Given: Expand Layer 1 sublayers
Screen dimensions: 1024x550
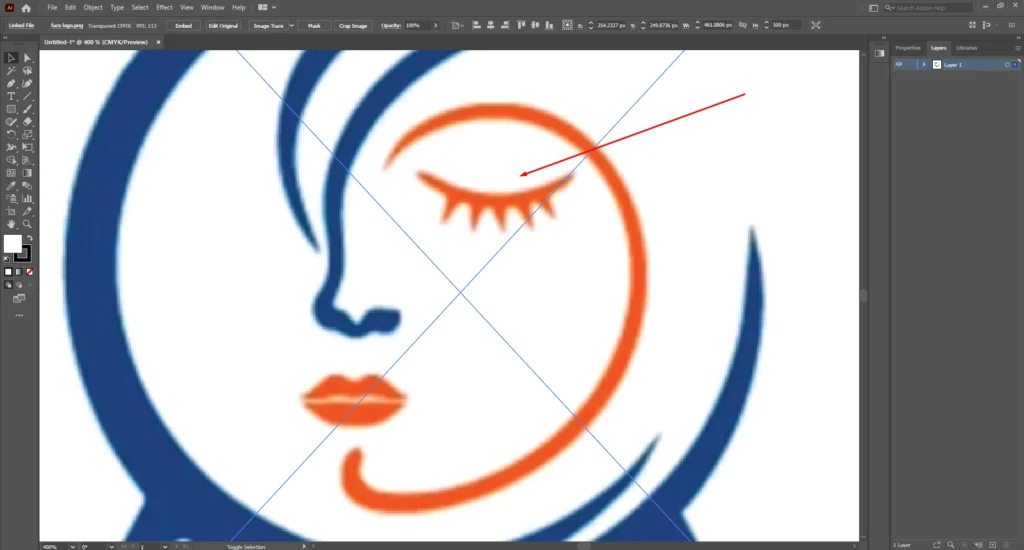Looking at the screenshot, I should tap(923, 65).
